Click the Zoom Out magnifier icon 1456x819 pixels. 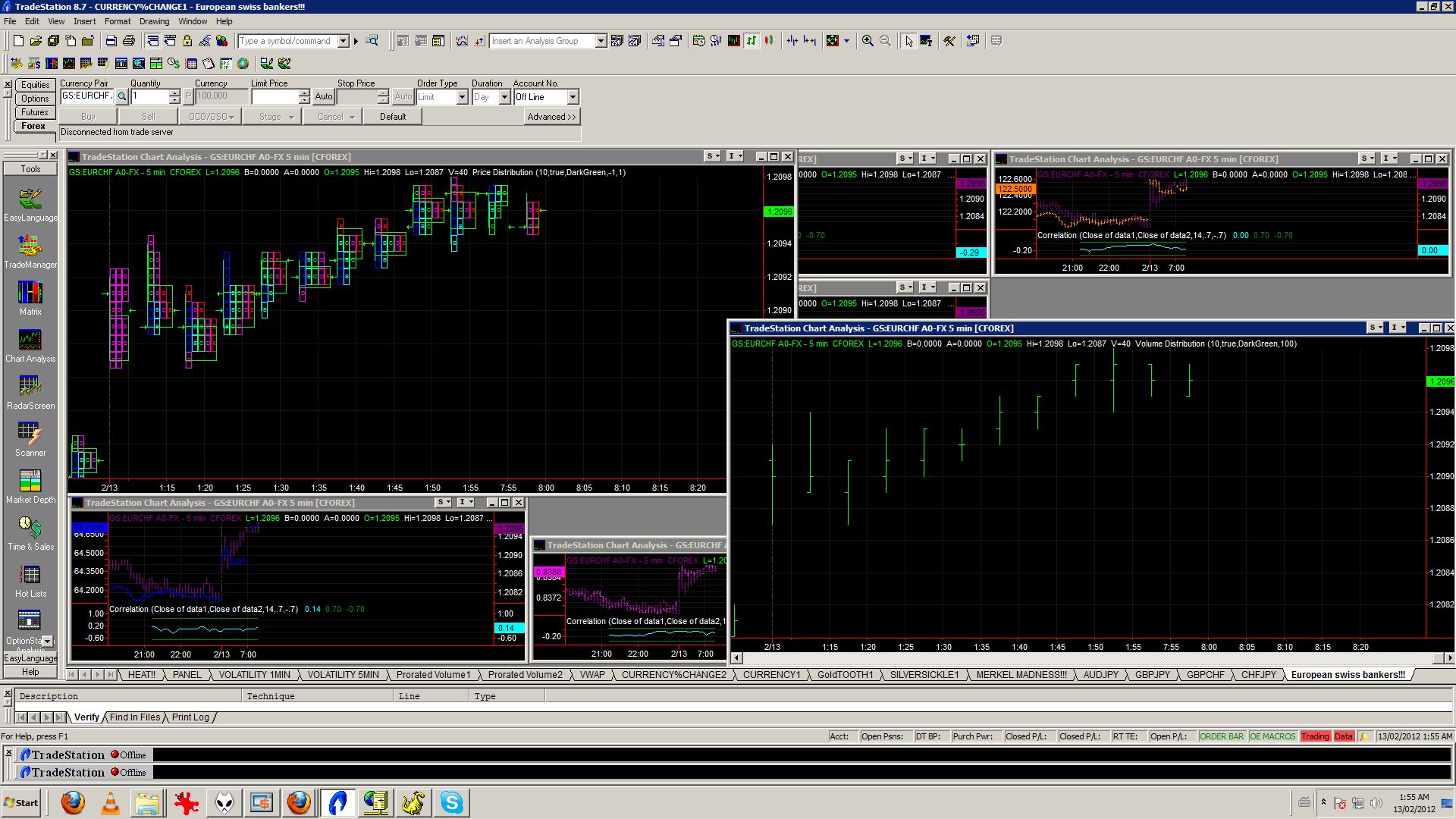click(x=885, y=41)
